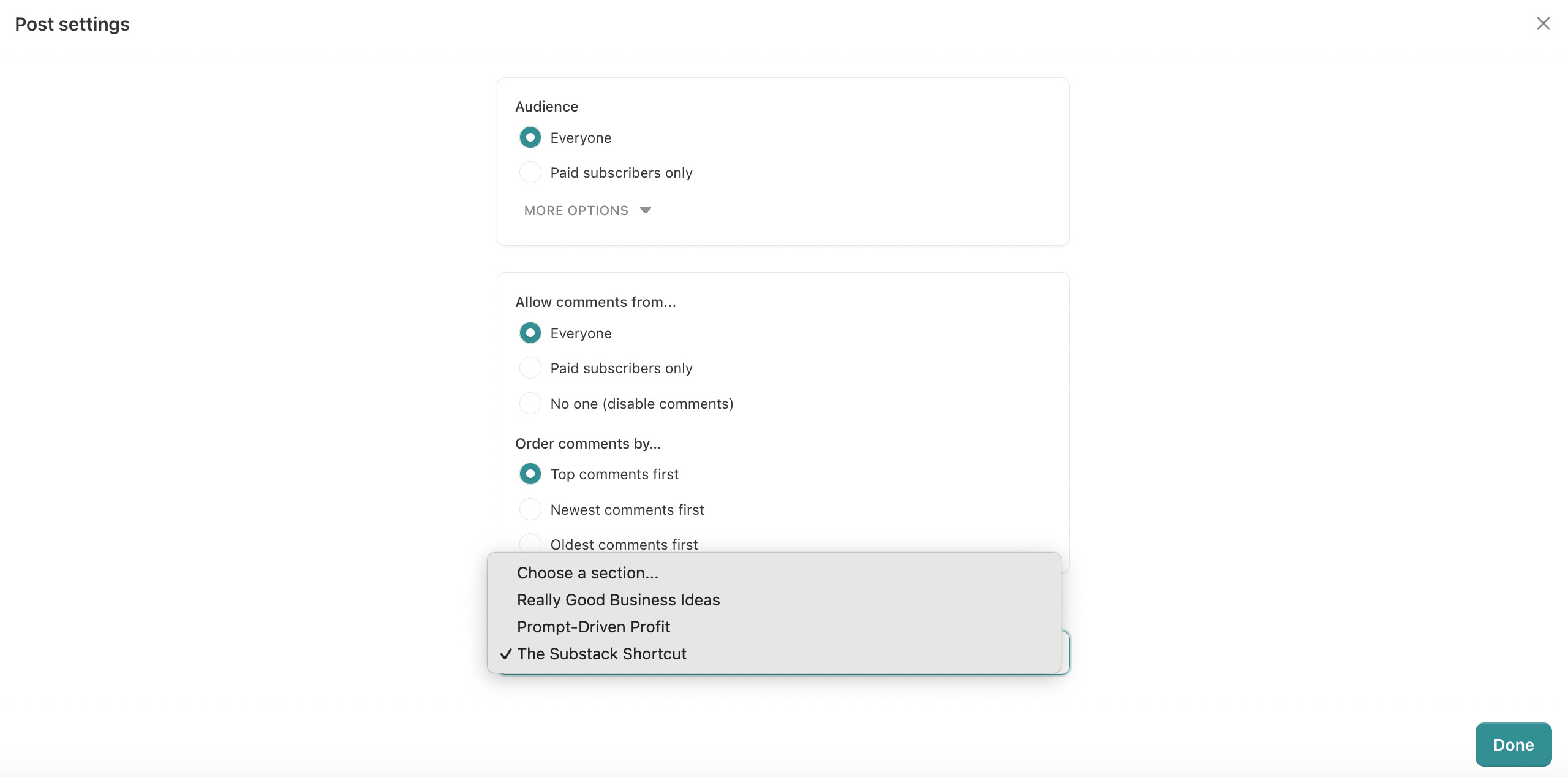Pick 'Choose a section...' placeholder option
Screen dimensions: 1568x777
pos(587,572)
